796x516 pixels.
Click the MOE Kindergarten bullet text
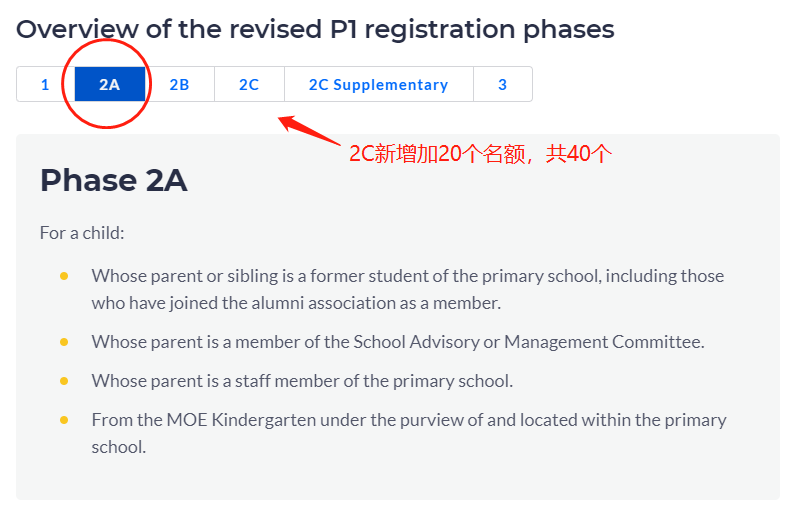pos(408,420)
